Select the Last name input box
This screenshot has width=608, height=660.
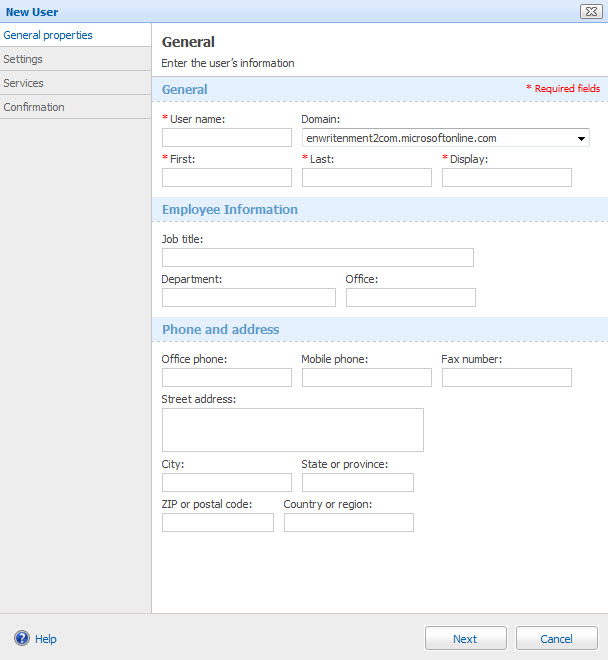click(366, 177)
